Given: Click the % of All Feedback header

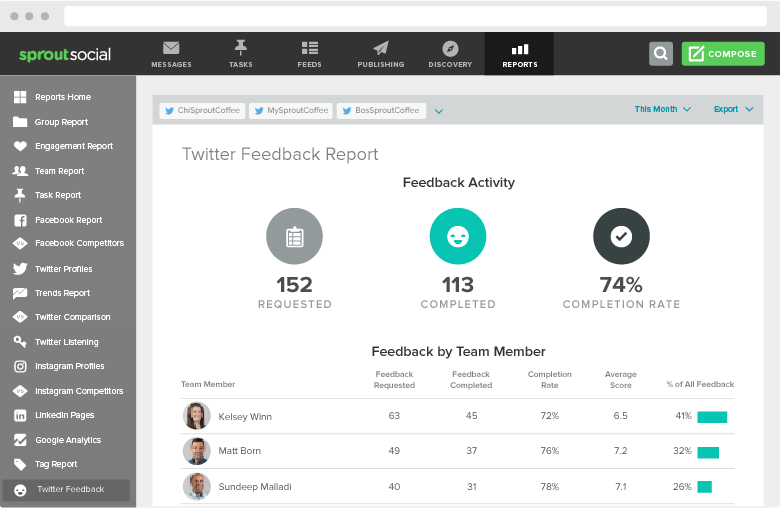Looking at the screenshot, I should (x=700, y=384).
